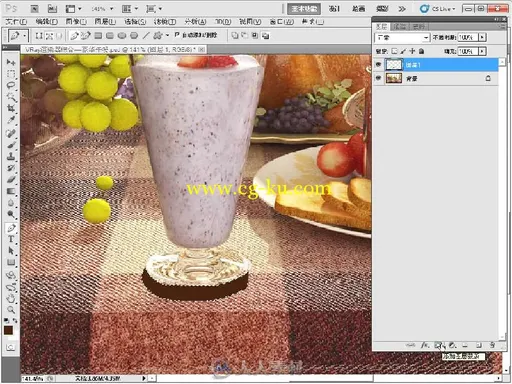The height and width of the screenshot is (384, 512).
Task: Select the Rectangle shape tool in toolbox
Action: 11,262
